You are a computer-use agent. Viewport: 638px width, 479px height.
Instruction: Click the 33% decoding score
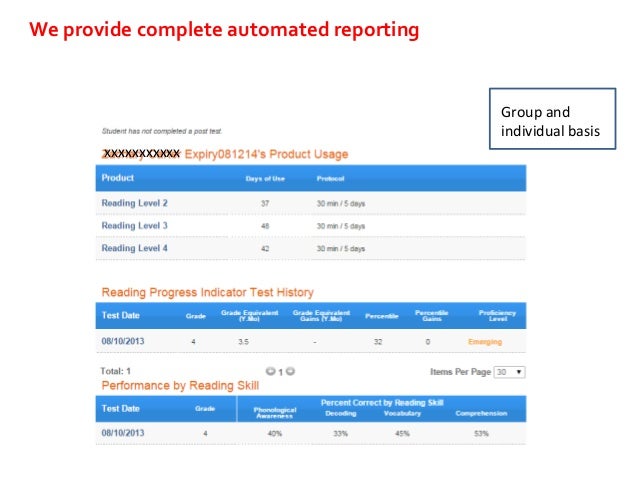pos(341,434)
